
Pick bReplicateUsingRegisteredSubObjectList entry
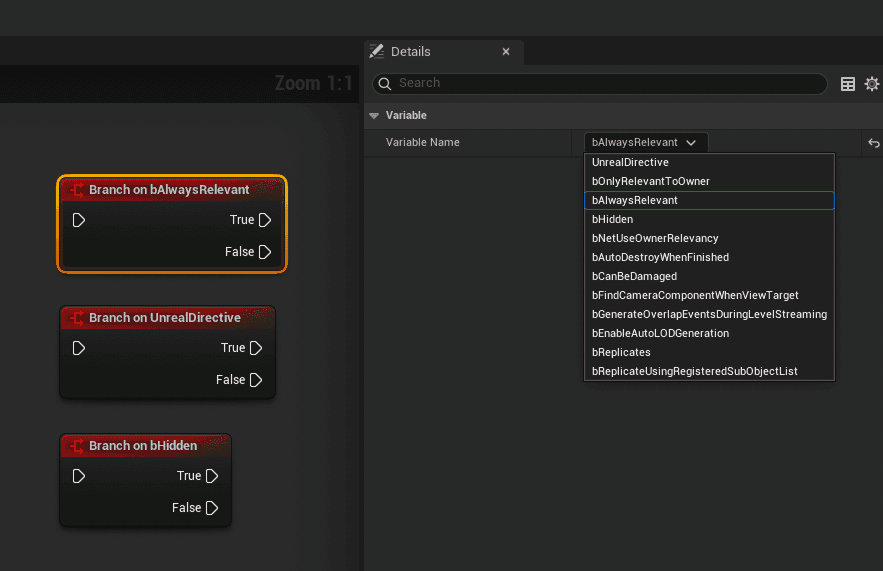point(709,372)
